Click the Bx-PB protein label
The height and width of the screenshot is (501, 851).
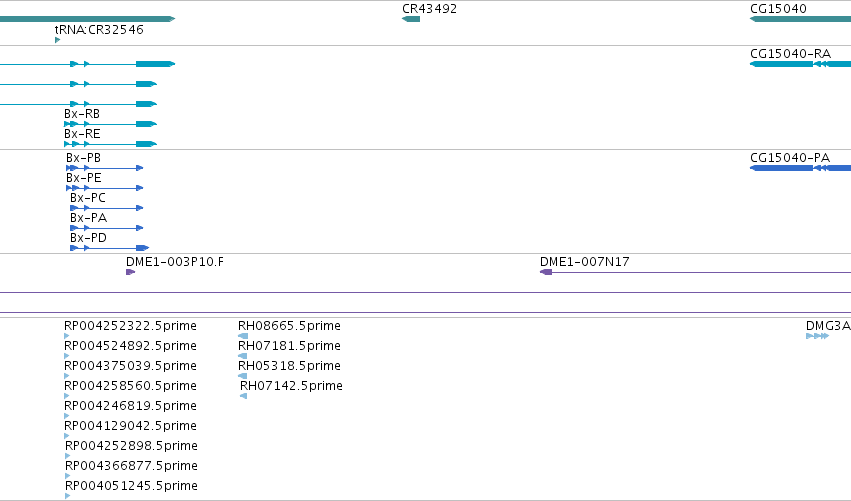84,158
